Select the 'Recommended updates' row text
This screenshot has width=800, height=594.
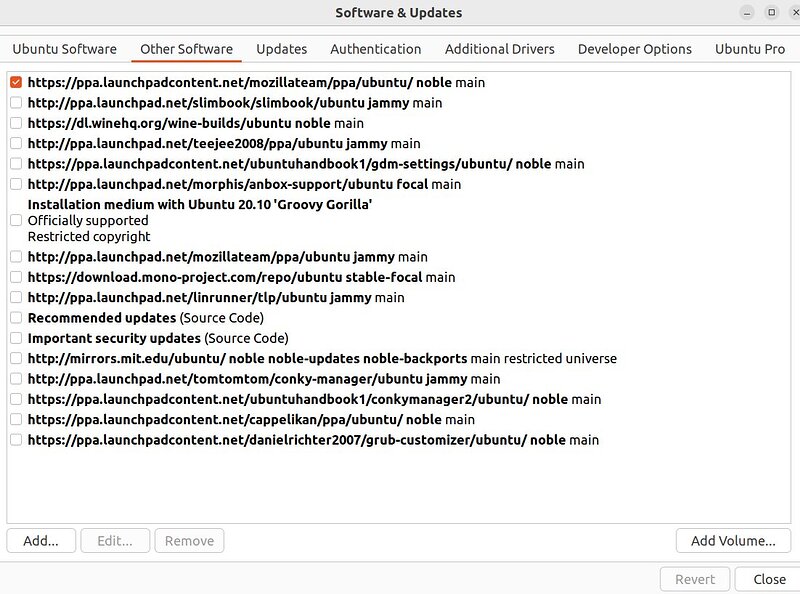pos(145,318)
